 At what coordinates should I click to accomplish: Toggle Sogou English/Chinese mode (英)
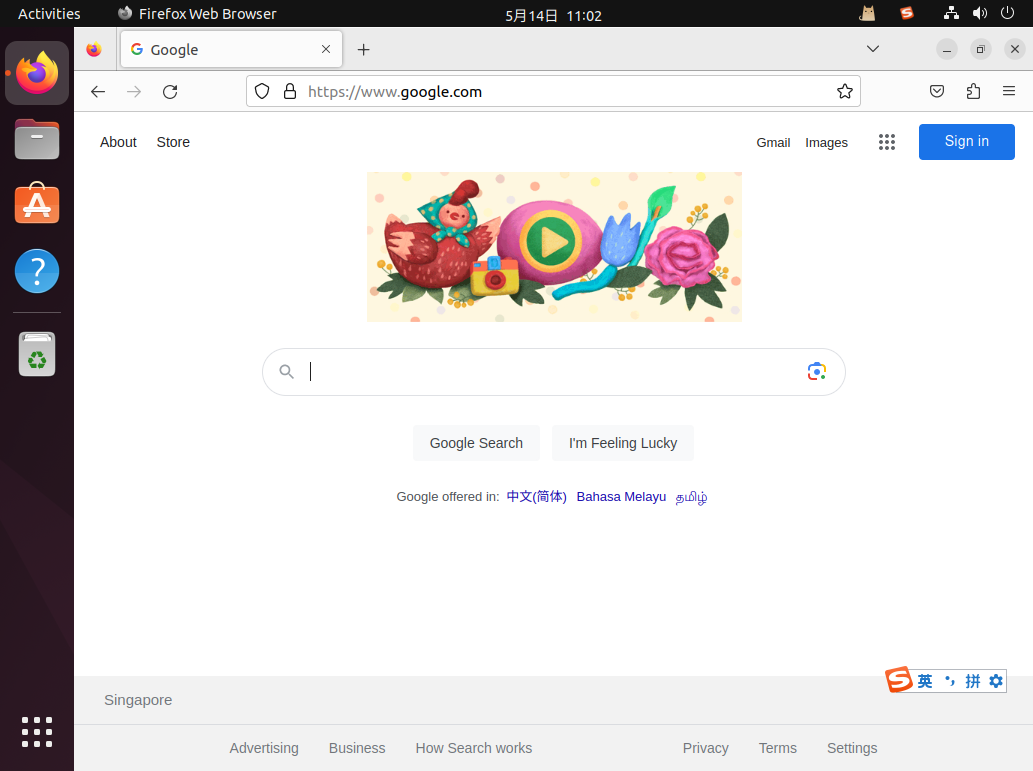(x=925, y=681)
